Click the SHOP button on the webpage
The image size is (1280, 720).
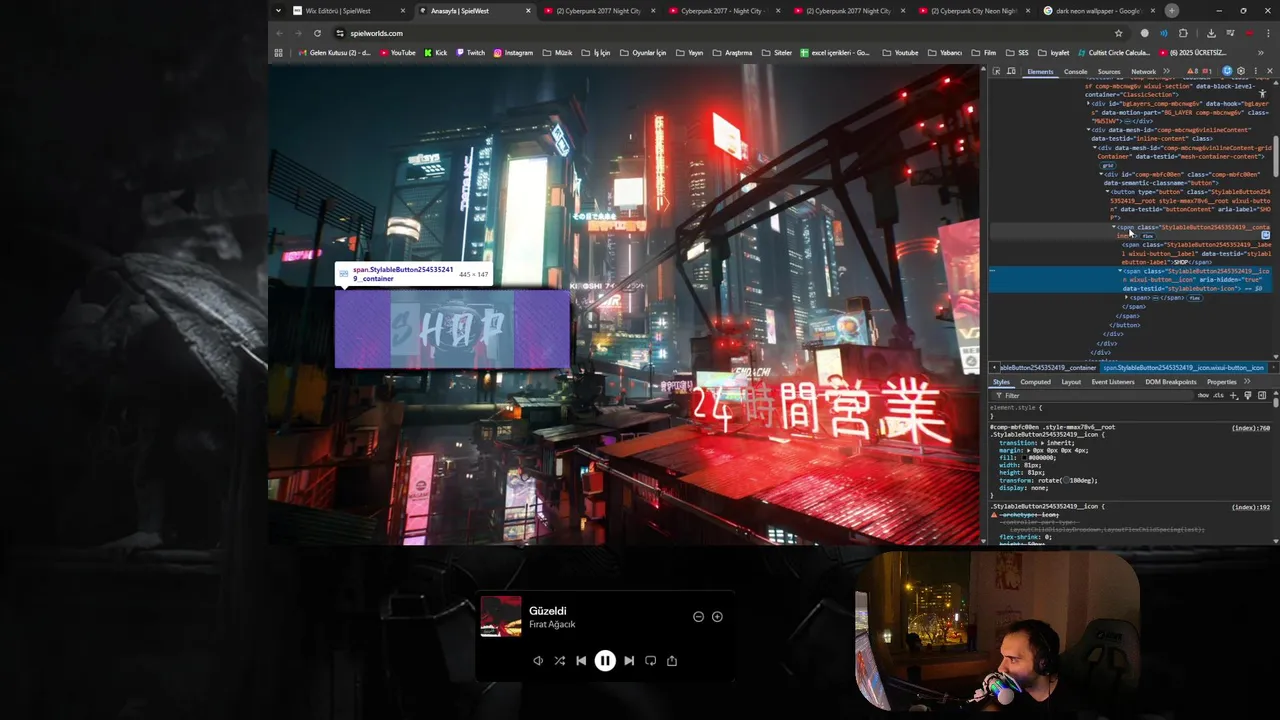452,329
